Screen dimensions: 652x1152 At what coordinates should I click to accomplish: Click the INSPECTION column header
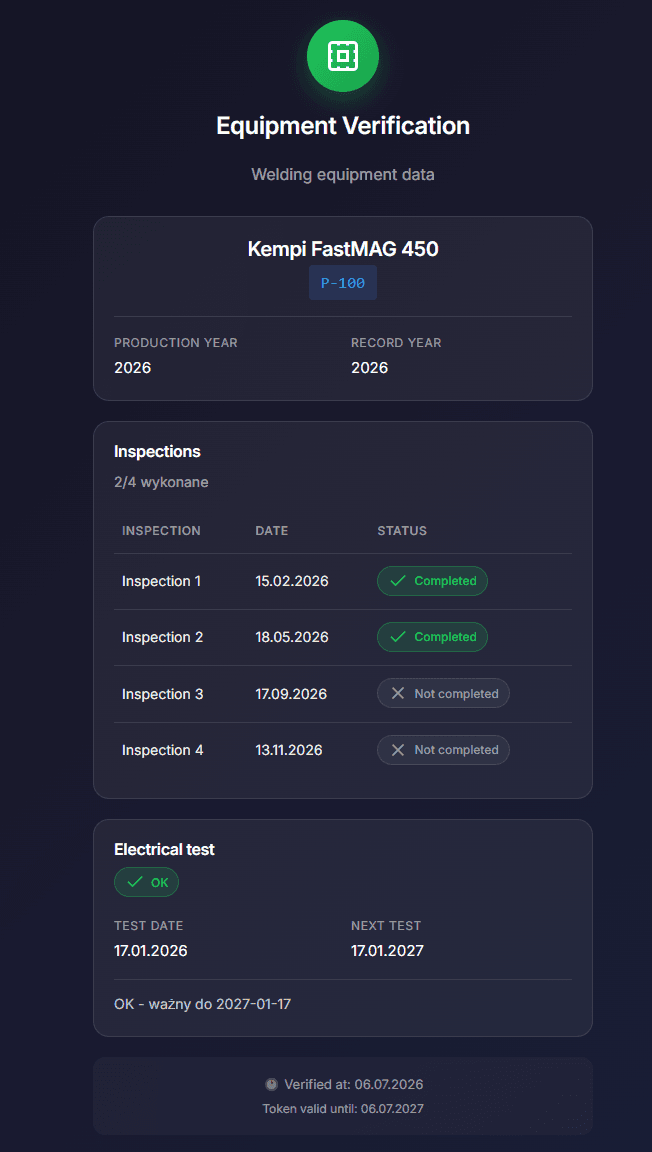click(x=161, y=530)
